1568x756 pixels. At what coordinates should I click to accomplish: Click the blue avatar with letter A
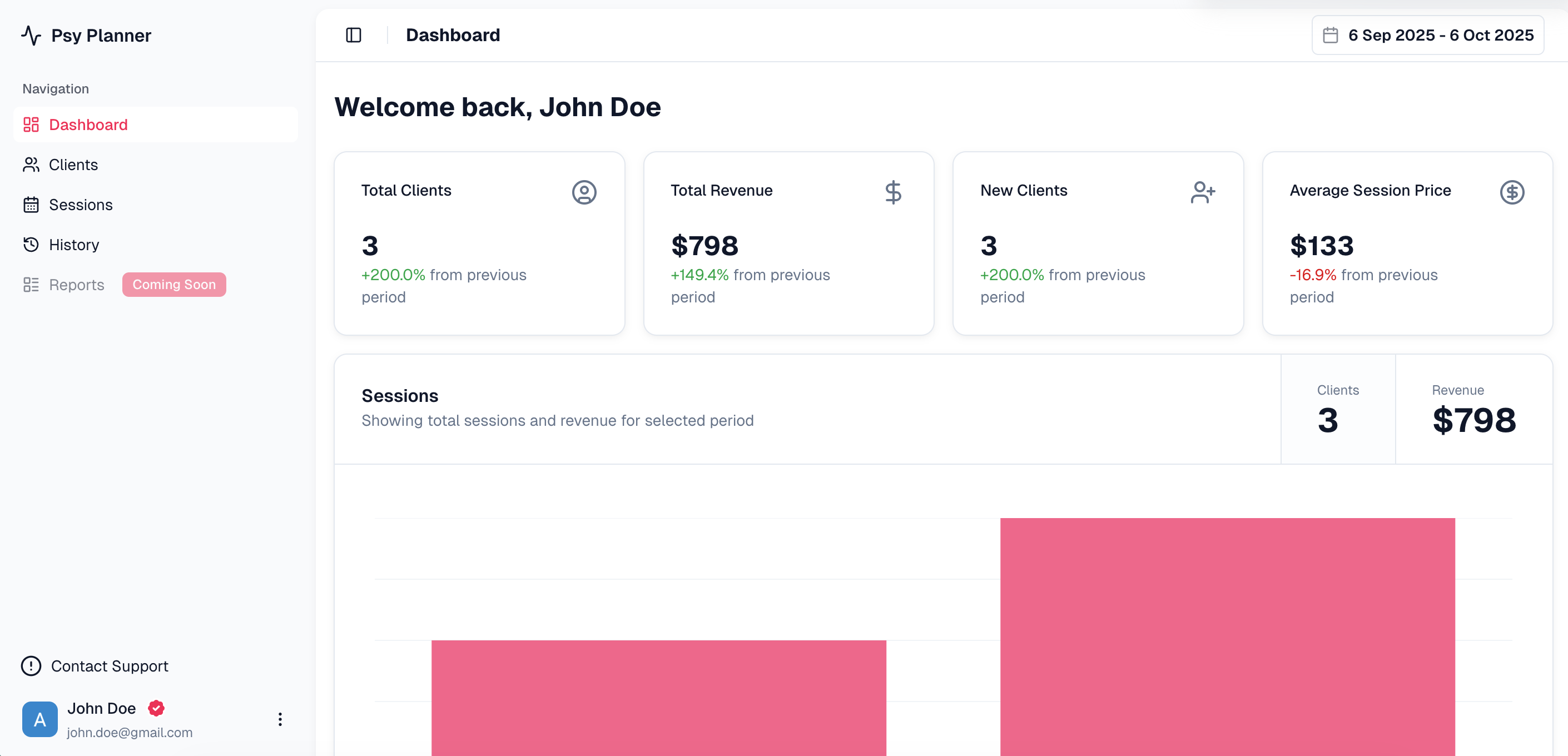[40, 719]
